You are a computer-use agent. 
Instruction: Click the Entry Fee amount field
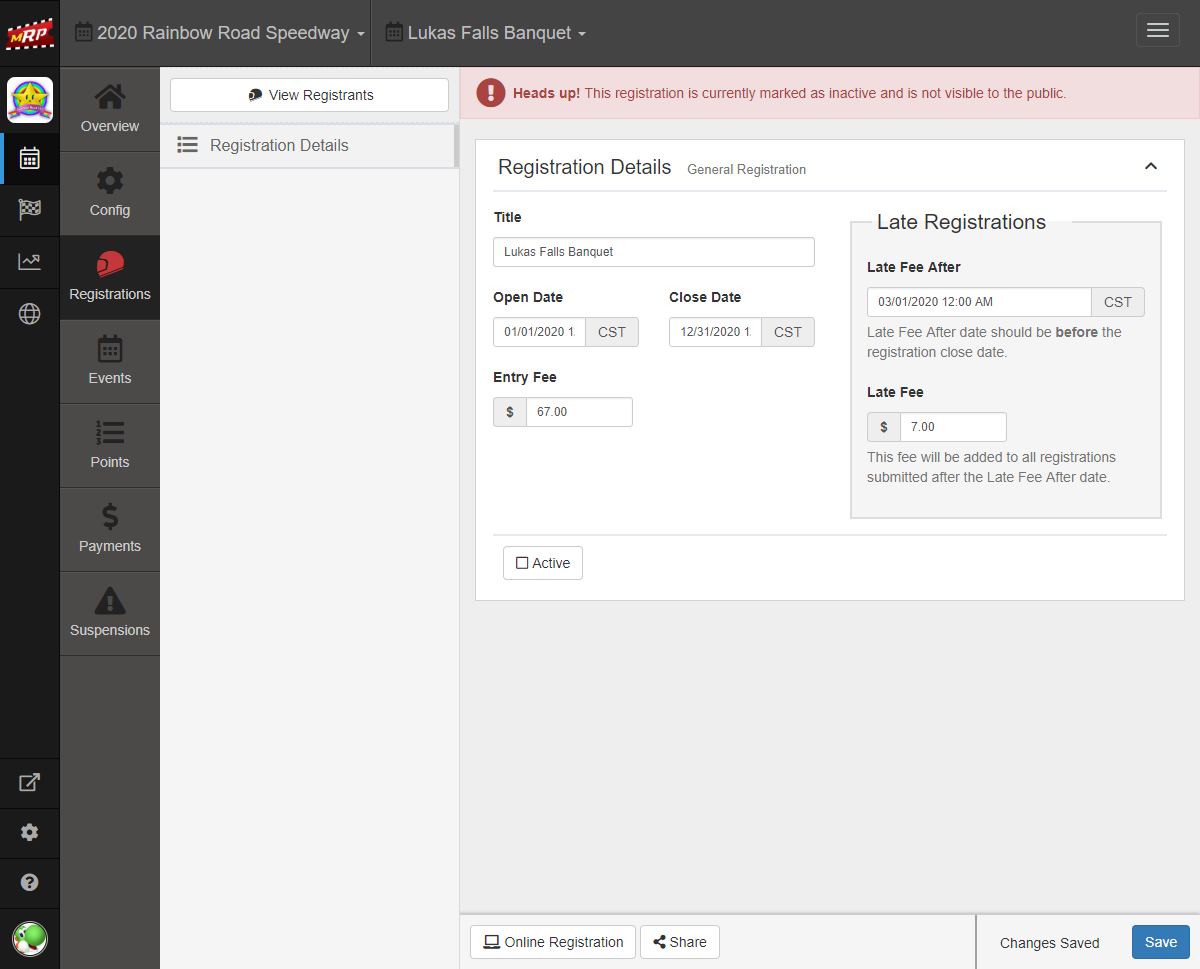(579, 412)
